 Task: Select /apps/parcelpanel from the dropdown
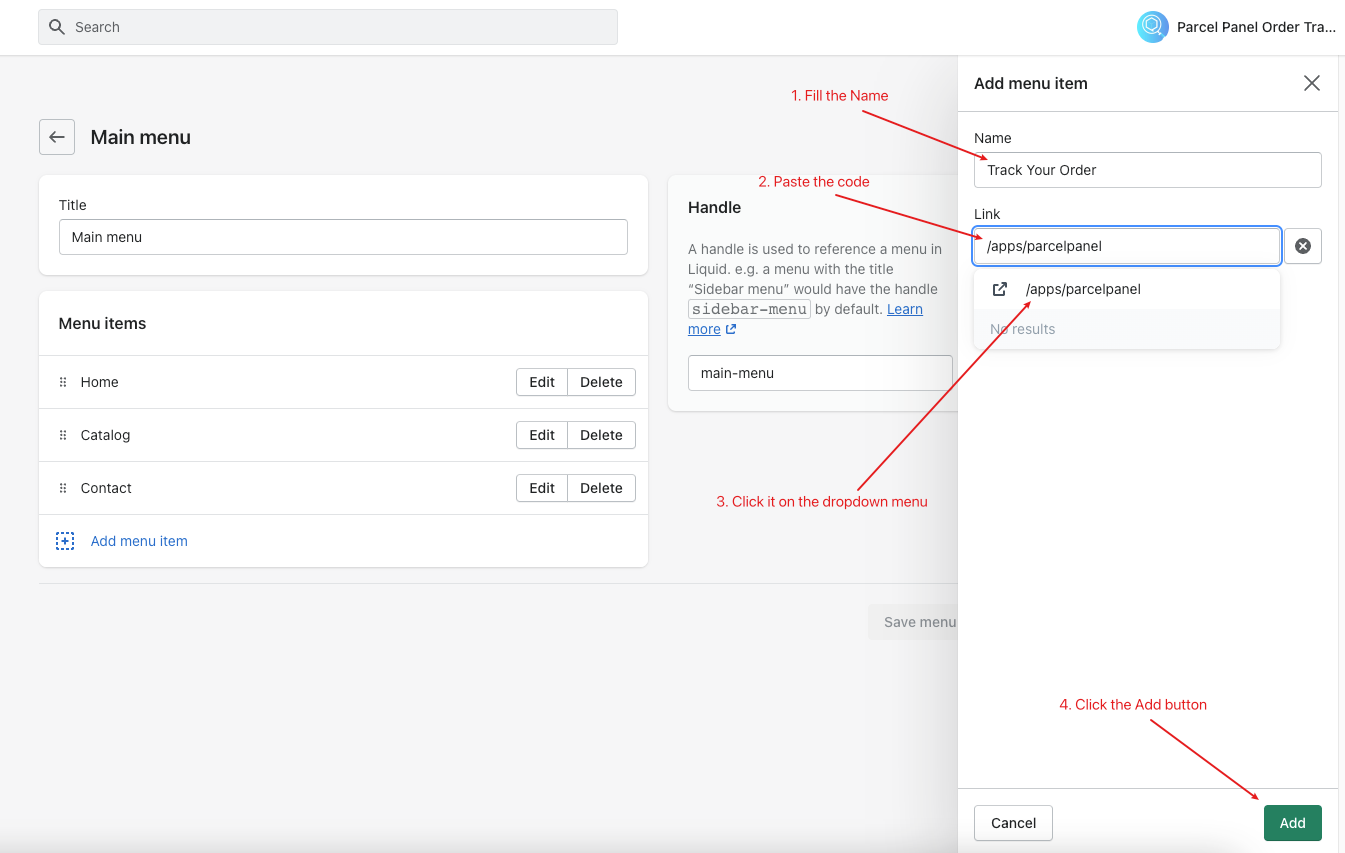point(1127,289)
